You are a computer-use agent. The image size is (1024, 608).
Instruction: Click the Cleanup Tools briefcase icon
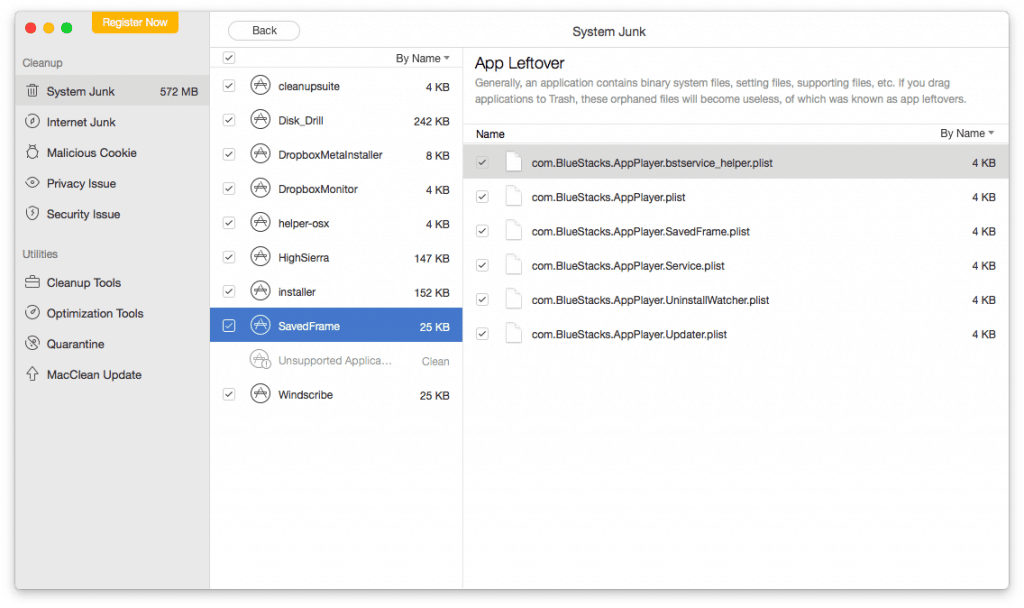tap(32, 282)
